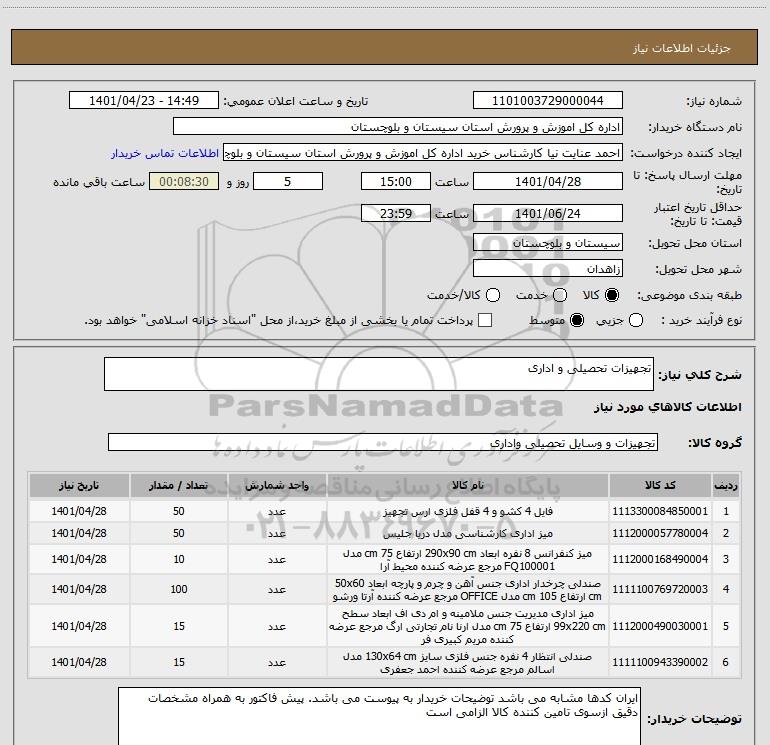This screenshot has height=745, width=770.
Task: Click item name فایل 4 کشو و 4 قفل فلزی
Action: tap(468, 511)
